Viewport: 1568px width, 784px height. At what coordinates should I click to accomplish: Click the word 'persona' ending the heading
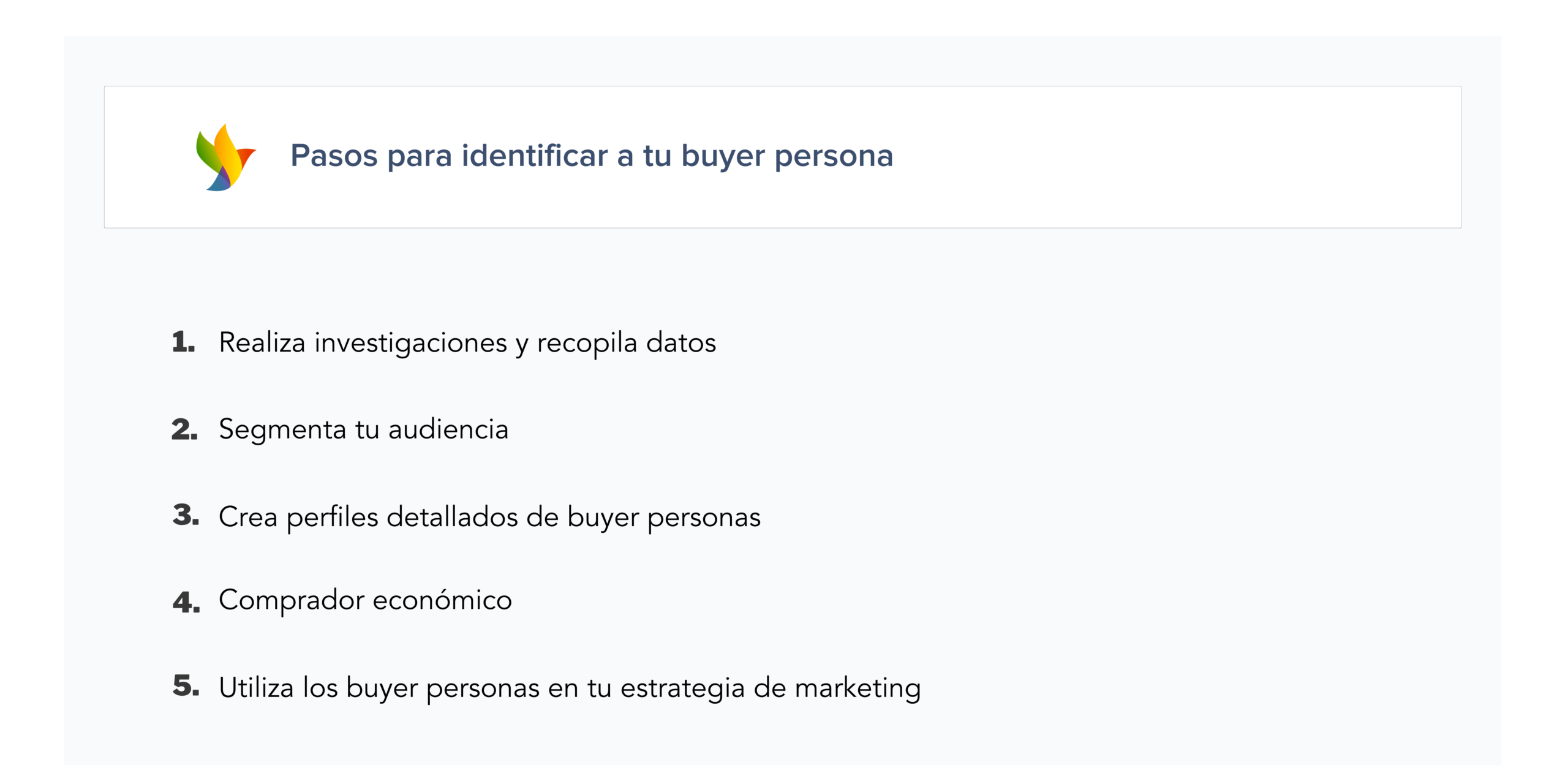[x=834, y=156]
